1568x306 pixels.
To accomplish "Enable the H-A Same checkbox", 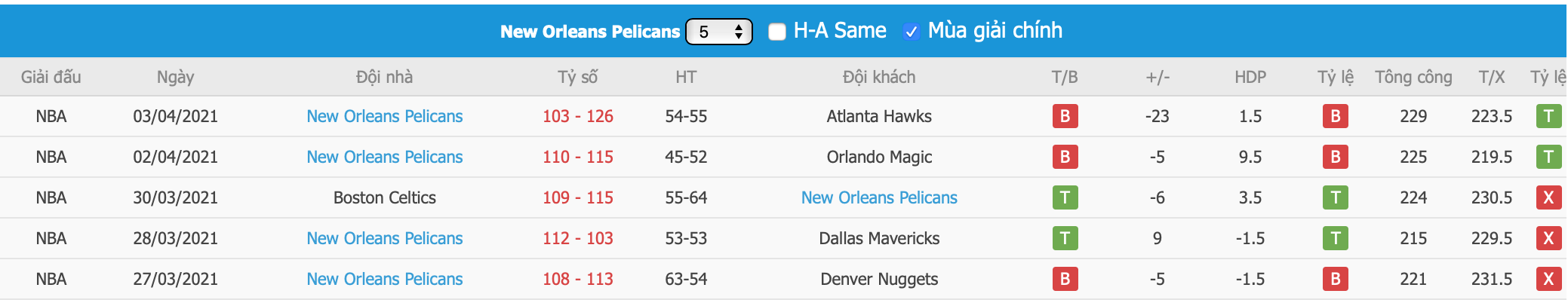I will (x=777, y=32).
